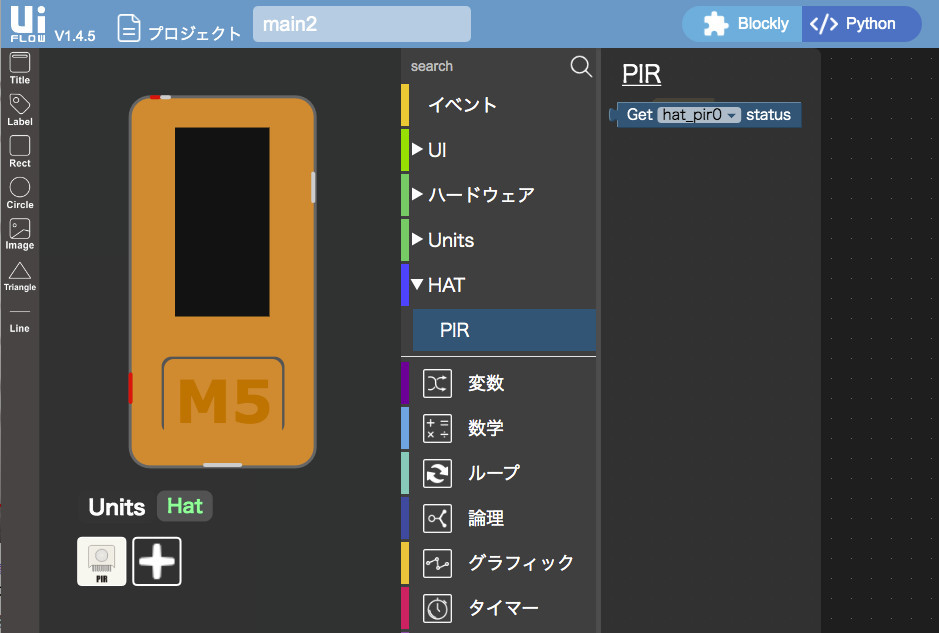Click the plus button to add a unit
The width and height of the screenshot is (939, 633).
coord(157,561)
